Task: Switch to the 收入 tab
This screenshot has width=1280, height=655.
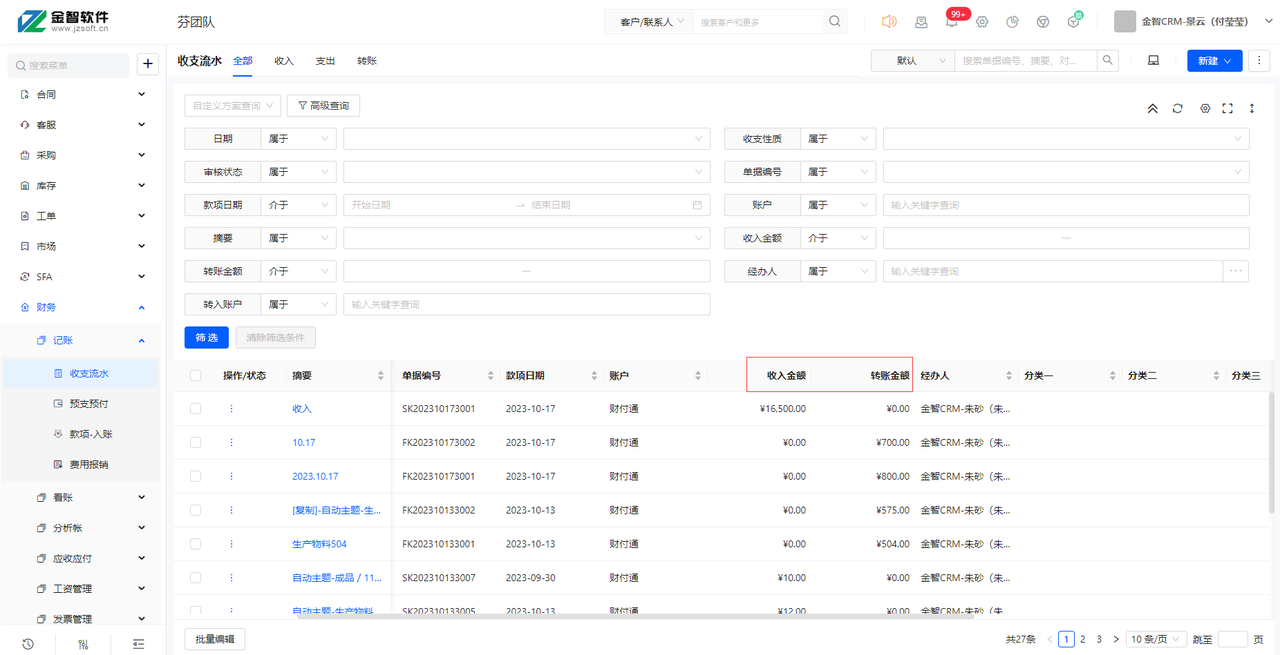Action: point(284,61)
